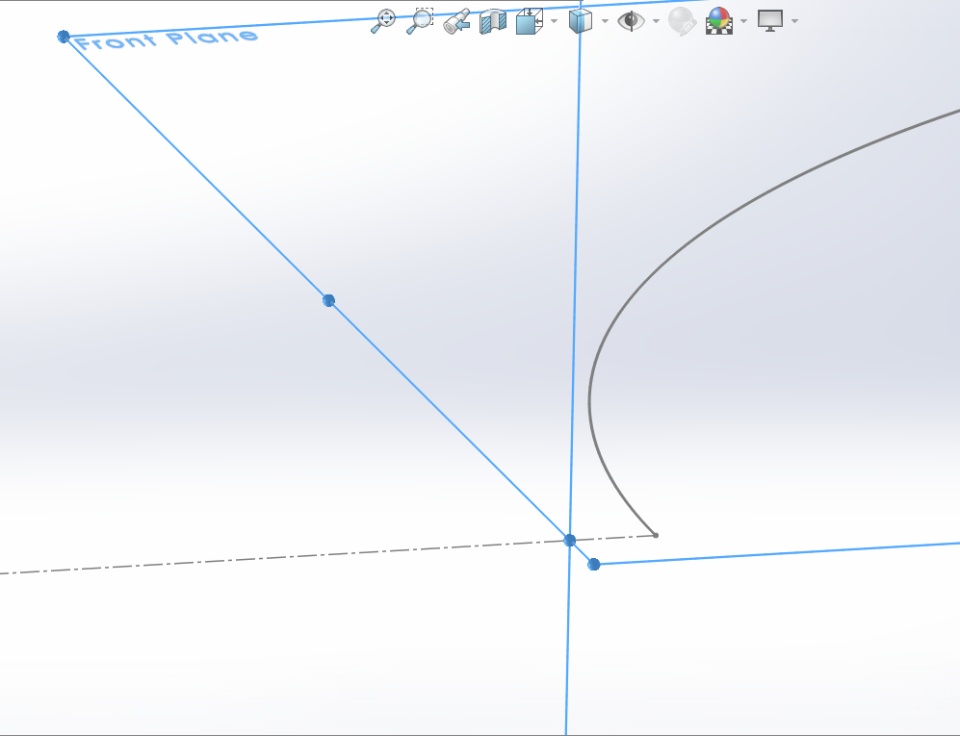Click the Previous View icon
Screen dimensions: 960x736
point(457,21)
